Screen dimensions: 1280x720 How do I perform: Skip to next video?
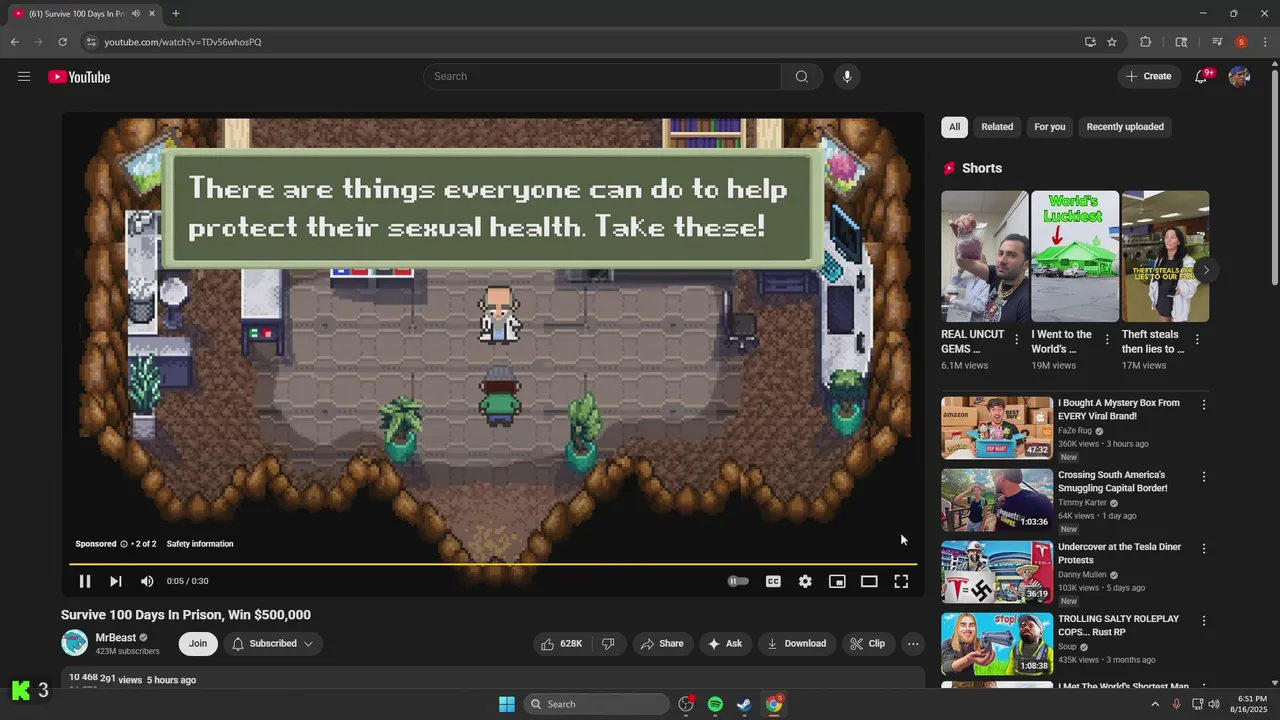[116, 581]
